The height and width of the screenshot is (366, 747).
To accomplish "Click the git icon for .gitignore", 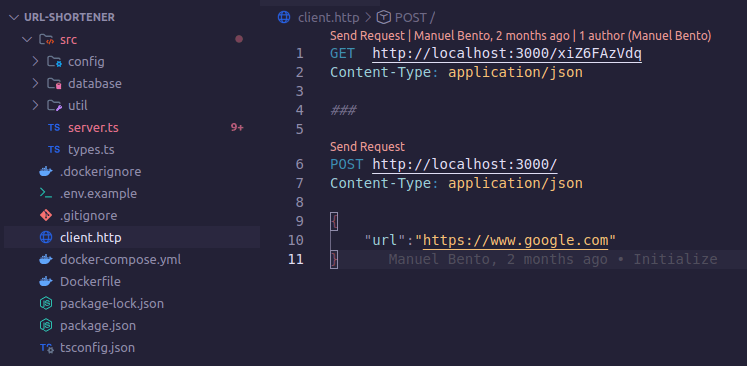I will click(x=46, y=215).
